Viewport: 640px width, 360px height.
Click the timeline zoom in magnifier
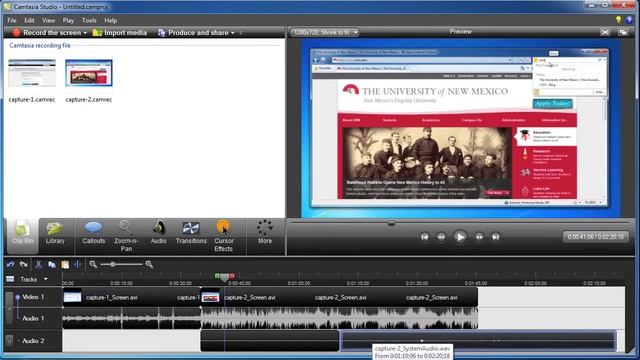tap(149, 264)
